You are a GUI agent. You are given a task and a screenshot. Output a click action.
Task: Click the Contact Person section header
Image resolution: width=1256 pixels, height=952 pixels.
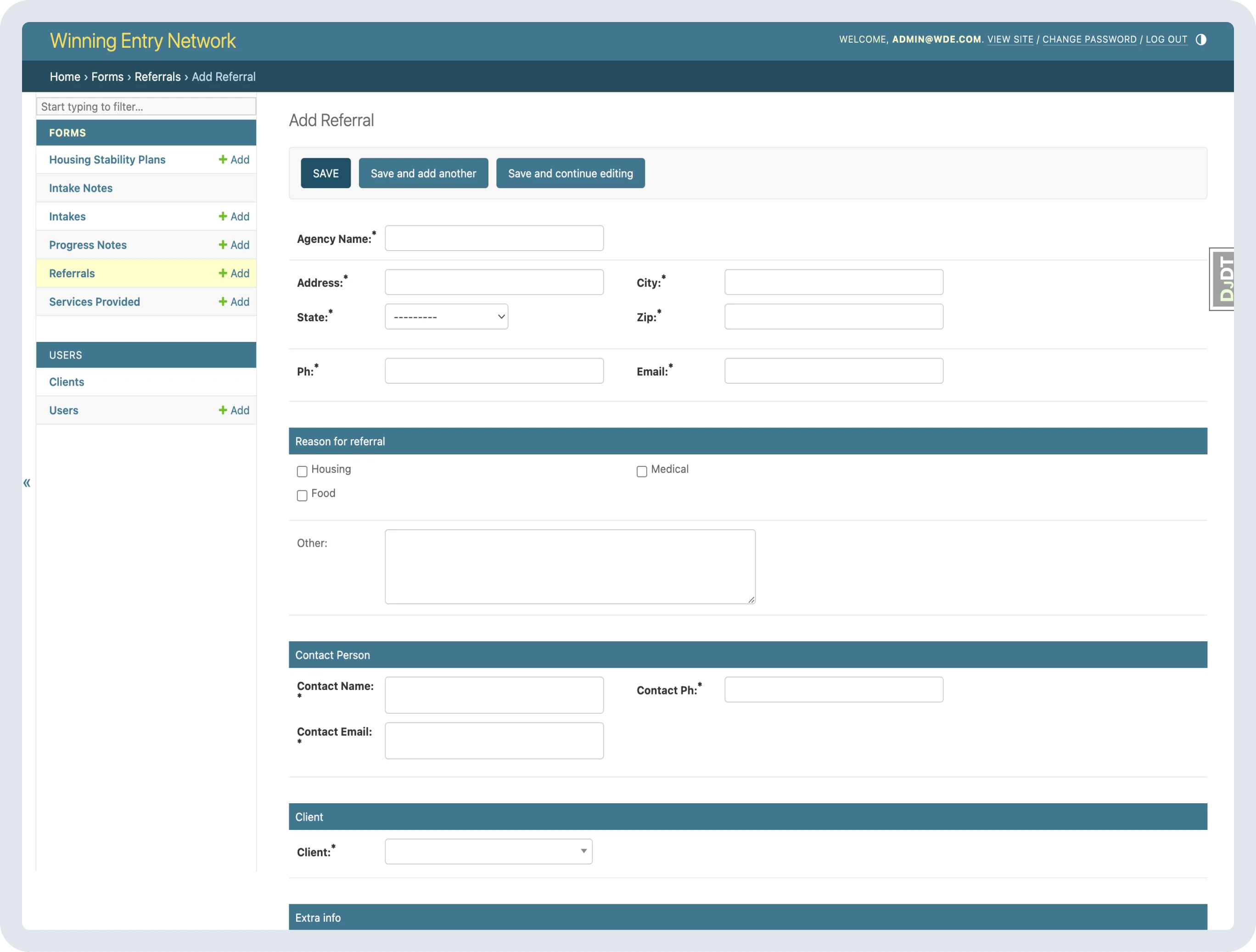pyautogui.click(x=748, y=655)
